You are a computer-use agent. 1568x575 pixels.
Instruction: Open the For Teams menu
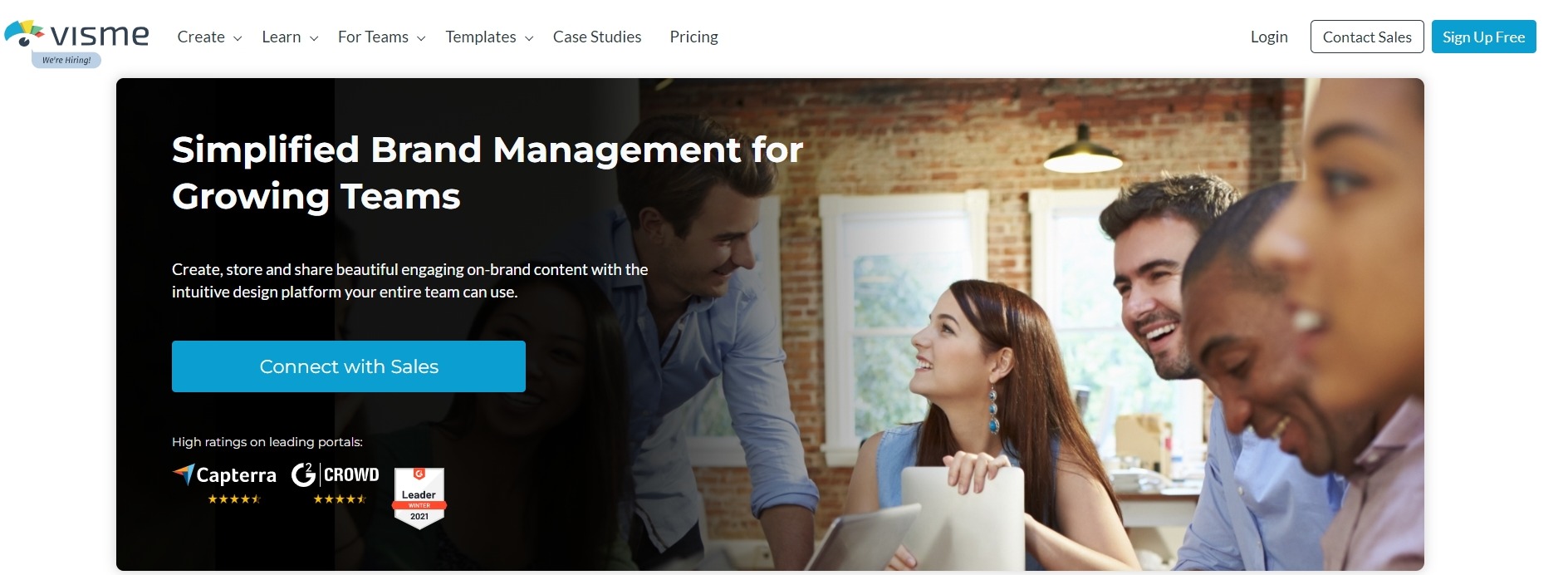(373, 37)
